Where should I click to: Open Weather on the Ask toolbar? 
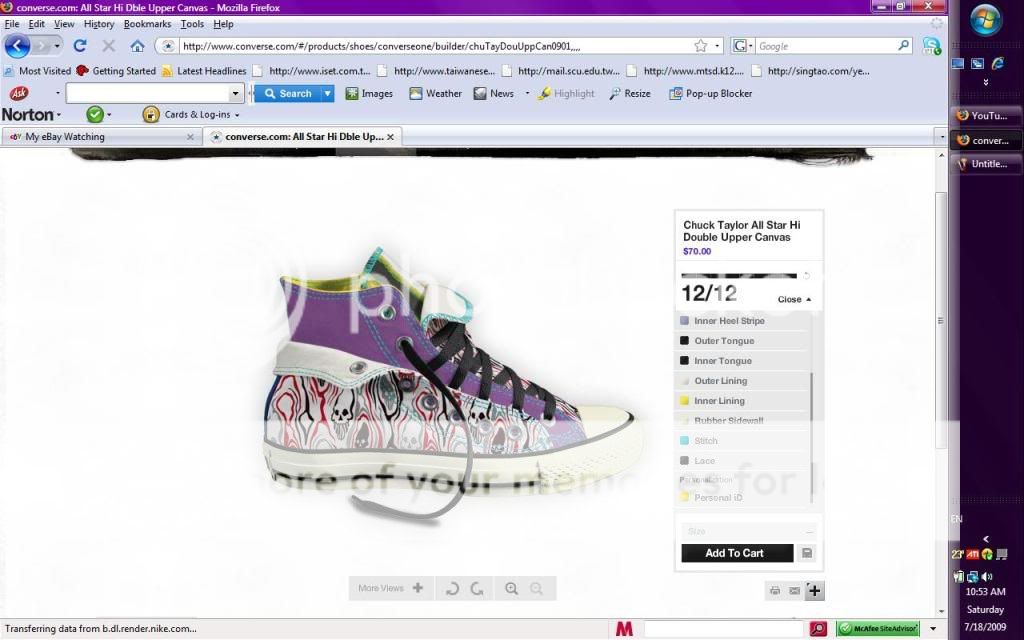[x=436, y=93]
